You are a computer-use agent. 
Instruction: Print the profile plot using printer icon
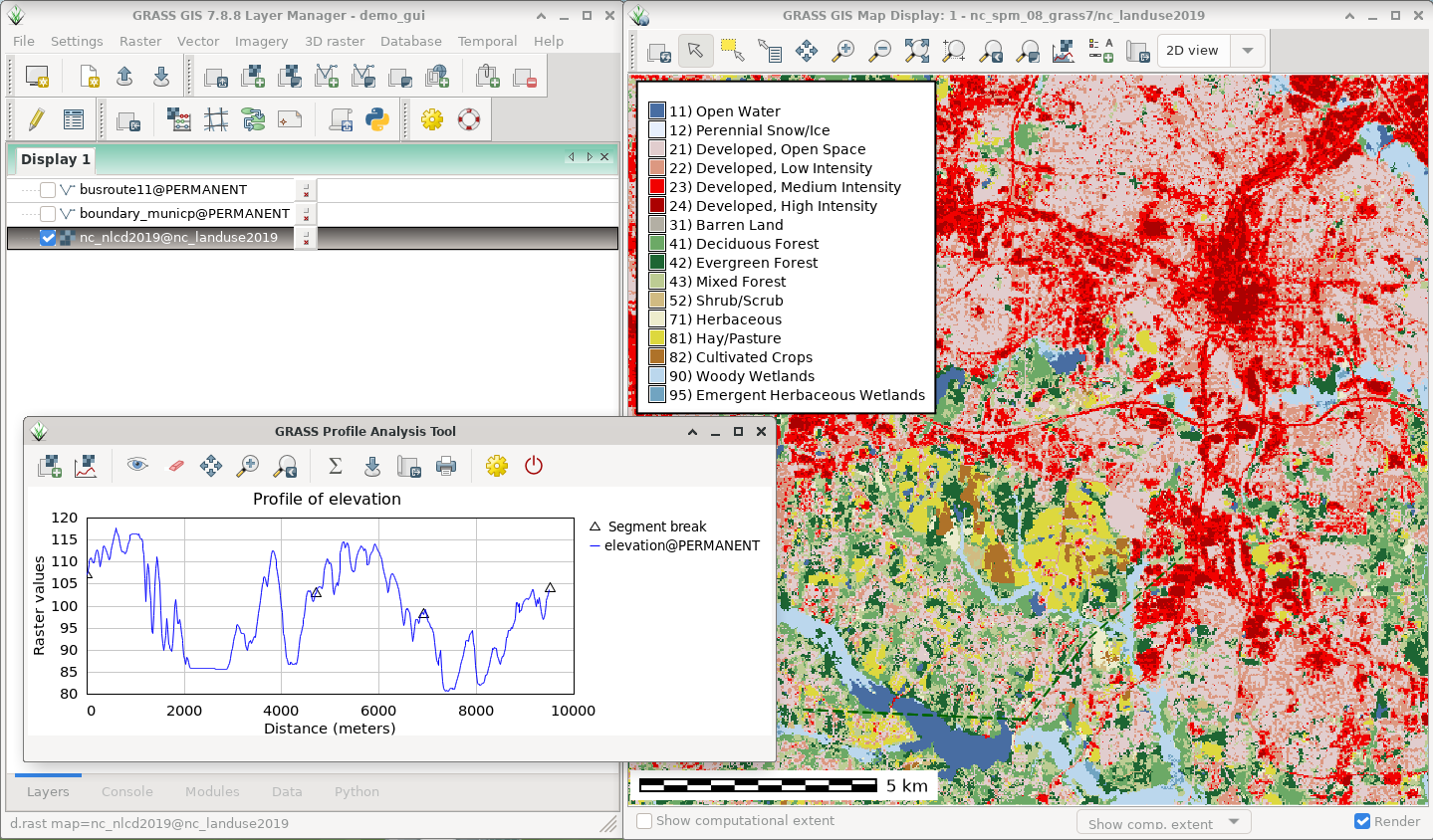[x=446, y=466]
